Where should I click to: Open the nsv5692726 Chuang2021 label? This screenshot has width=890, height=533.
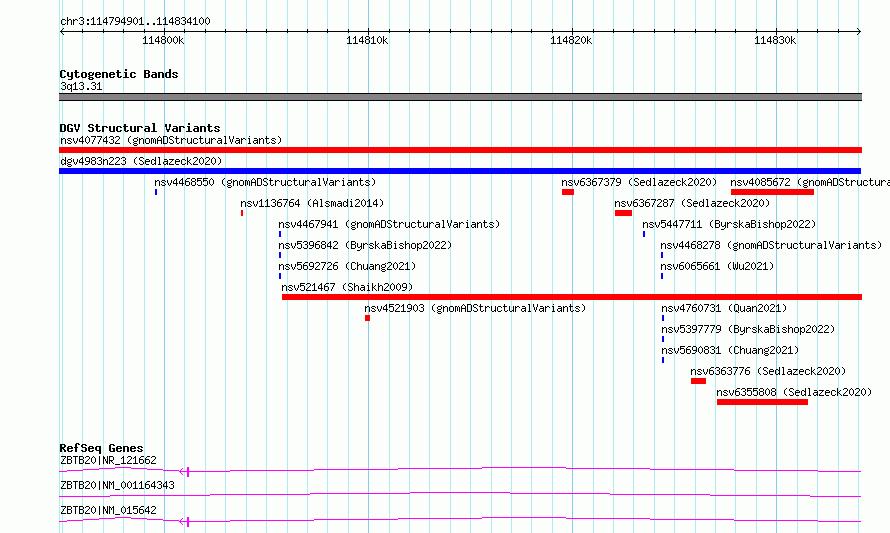coord(347,266)
